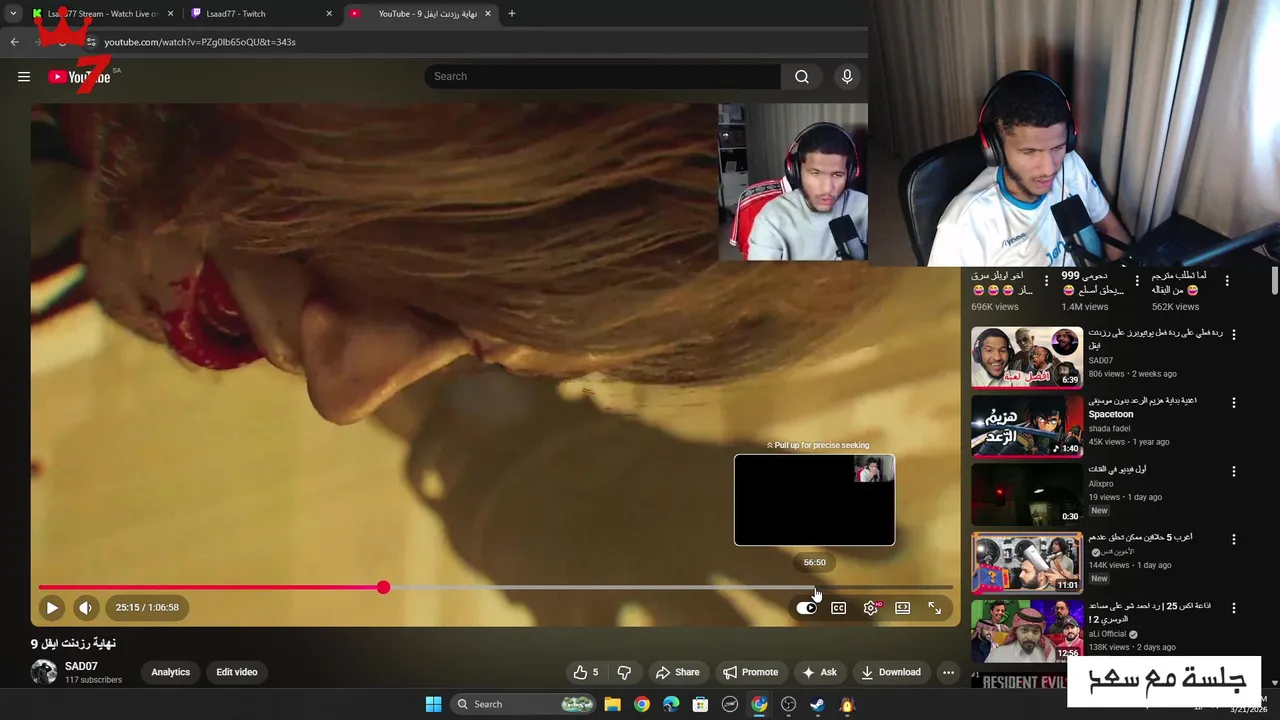This screenshot has height=720, width=1280.
Task: Focus the YouTube search field
Action: (603, 77)
